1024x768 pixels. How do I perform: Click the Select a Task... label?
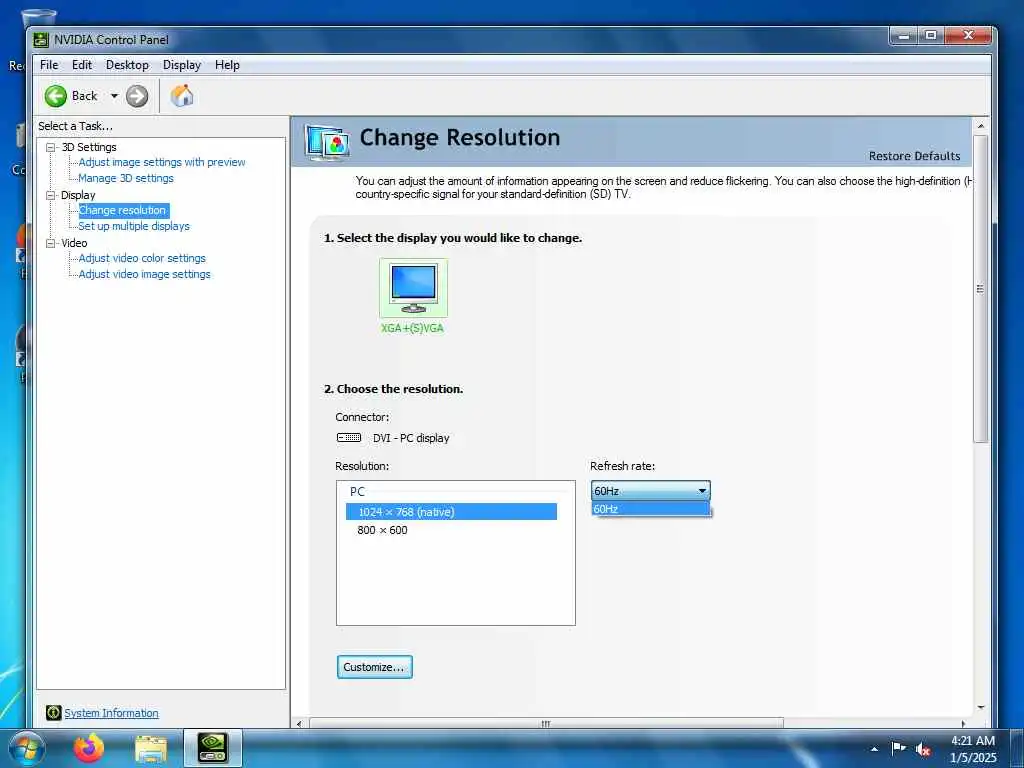(75, 126)
